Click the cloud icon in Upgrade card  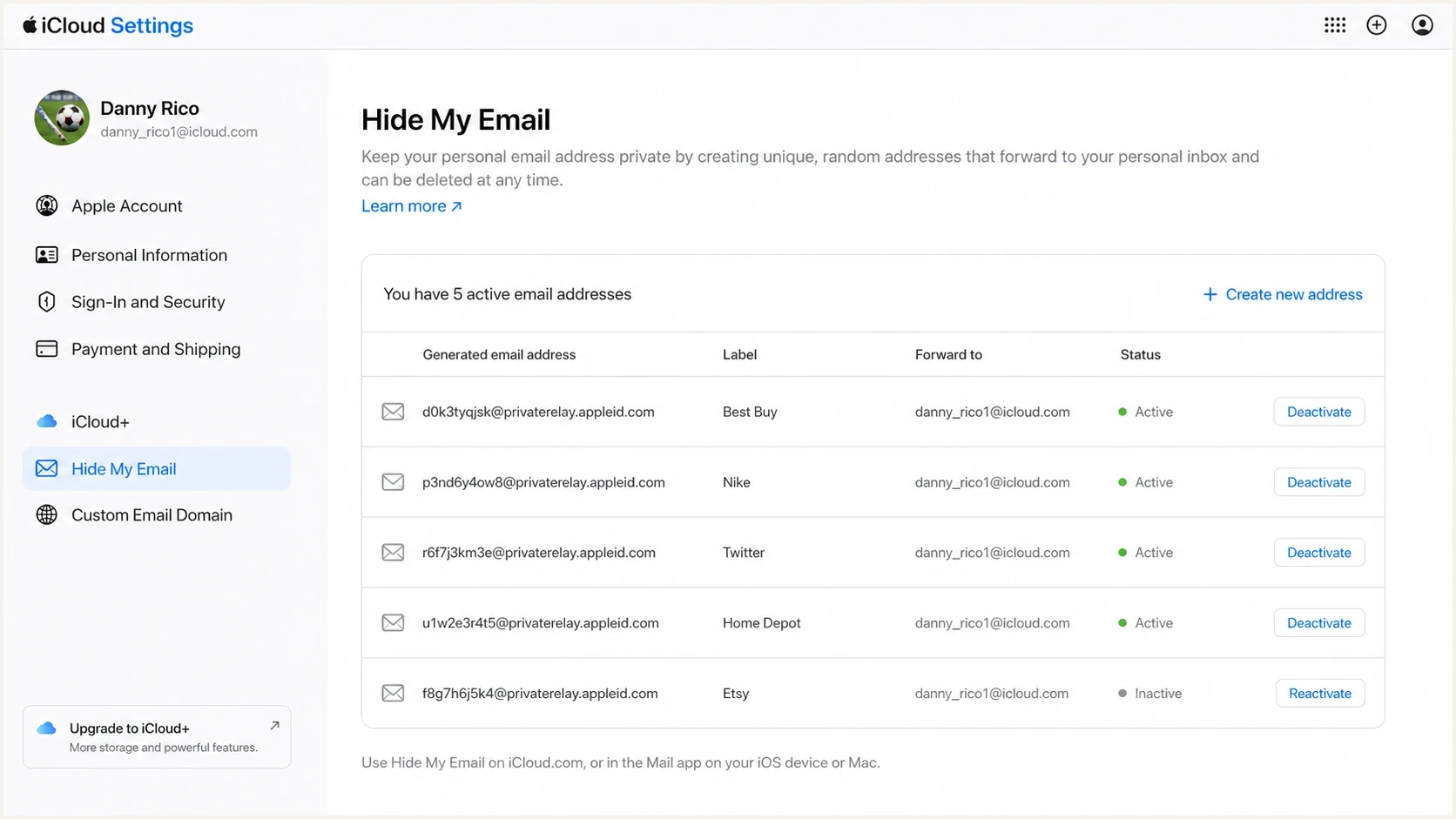click(47, 728)
